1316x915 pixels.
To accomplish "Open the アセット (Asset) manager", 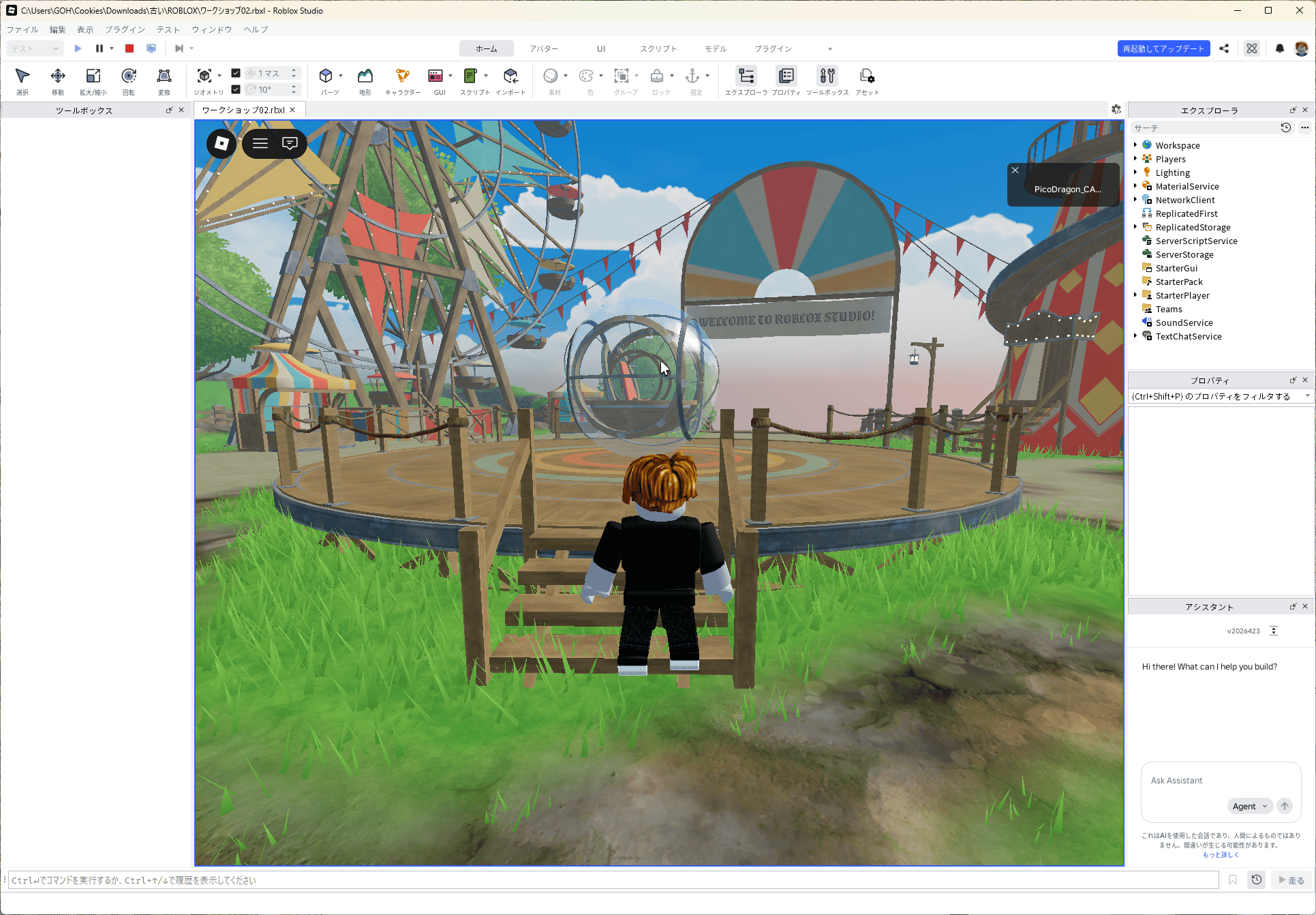I will (867, 81).
